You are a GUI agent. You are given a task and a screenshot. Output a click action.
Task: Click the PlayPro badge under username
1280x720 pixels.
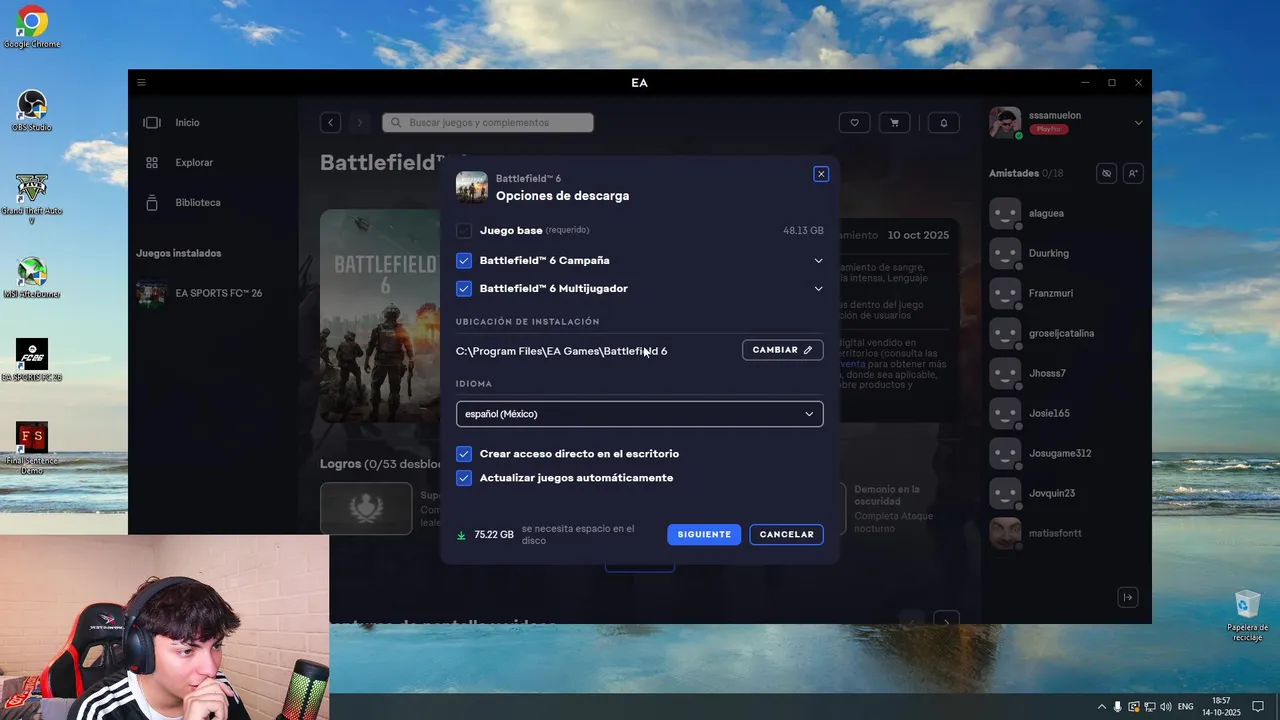click(x=1049, y=130)
